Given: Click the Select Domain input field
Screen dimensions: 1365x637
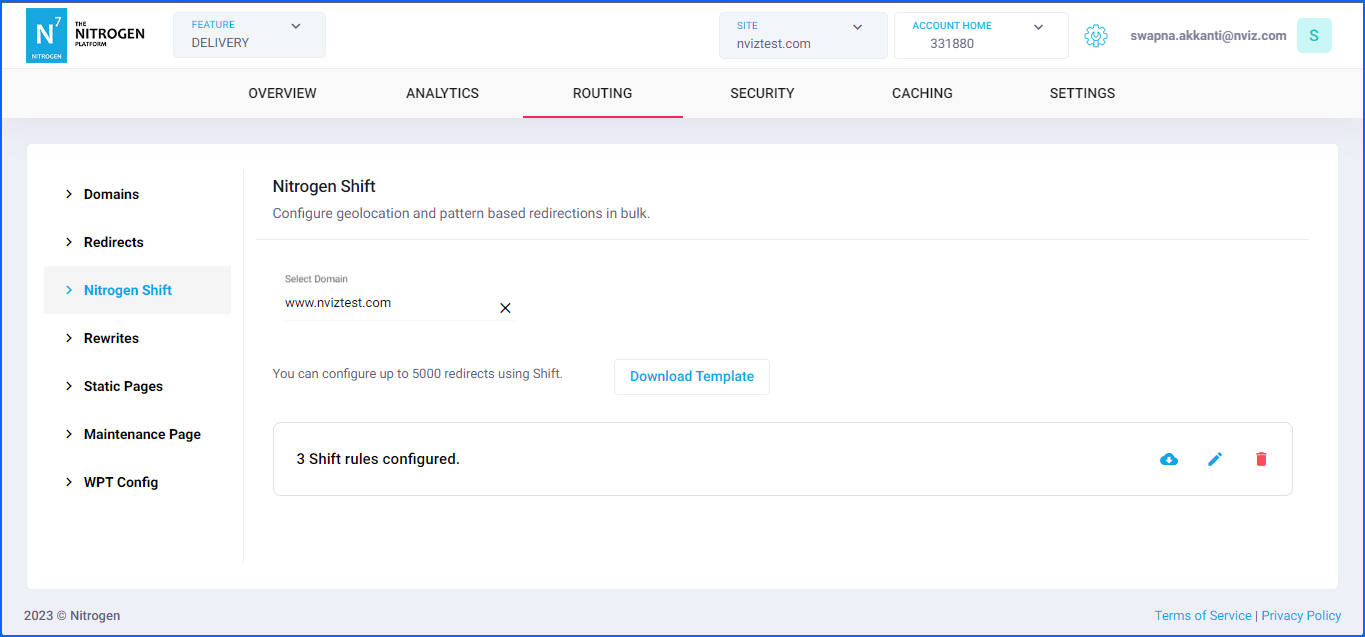Looking at the screenshot, I should pos(385,303).
